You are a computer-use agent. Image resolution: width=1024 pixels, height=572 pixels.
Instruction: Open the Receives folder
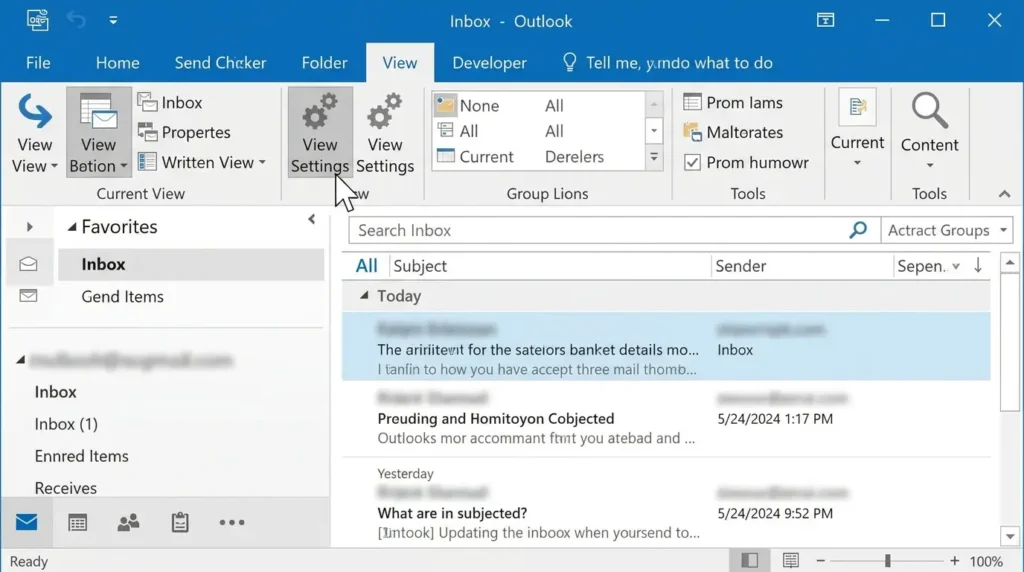(x=65, y=488)
